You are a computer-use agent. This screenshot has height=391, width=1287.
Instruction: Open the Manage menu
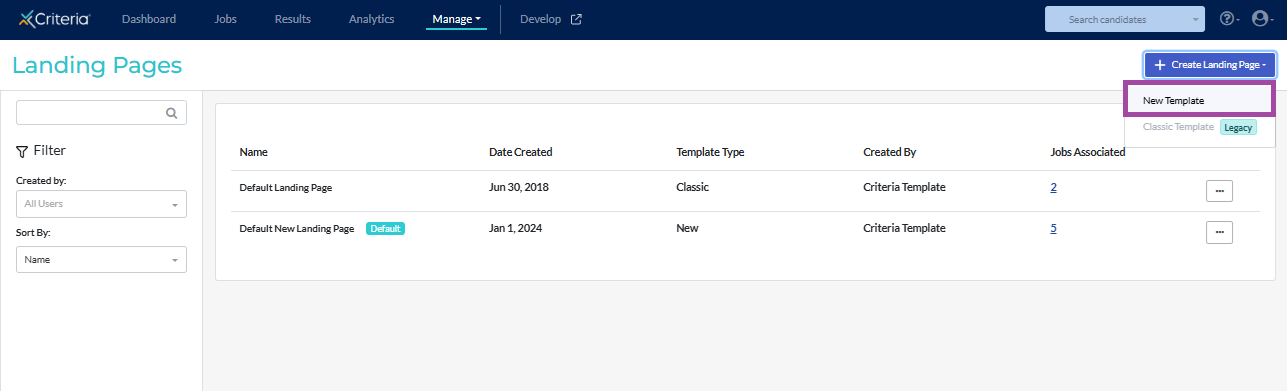[x=456, y=19]
